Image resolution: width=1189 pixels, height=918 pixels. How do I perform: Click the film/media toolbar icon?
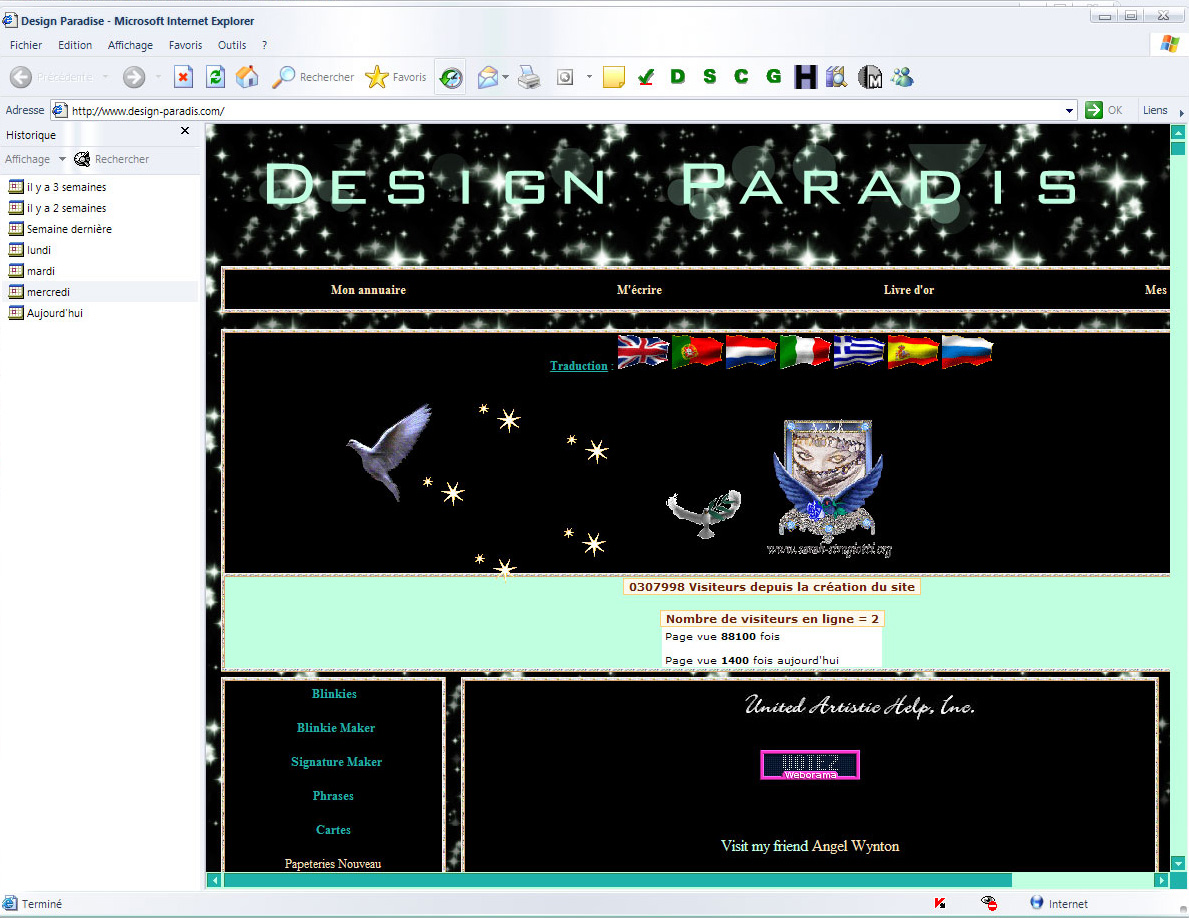836,77
